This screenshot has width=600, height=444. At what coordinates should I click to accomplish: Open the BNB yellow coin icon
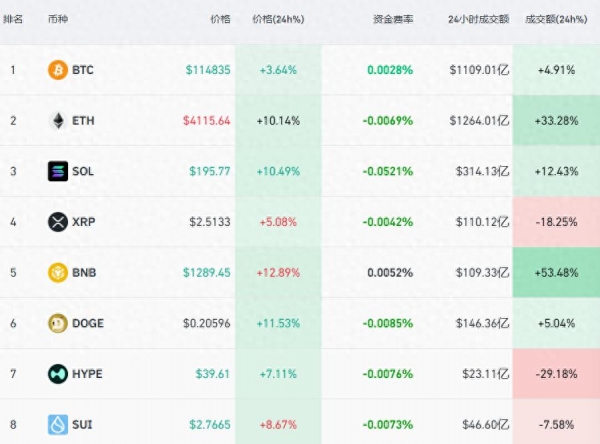pos(58,272)
